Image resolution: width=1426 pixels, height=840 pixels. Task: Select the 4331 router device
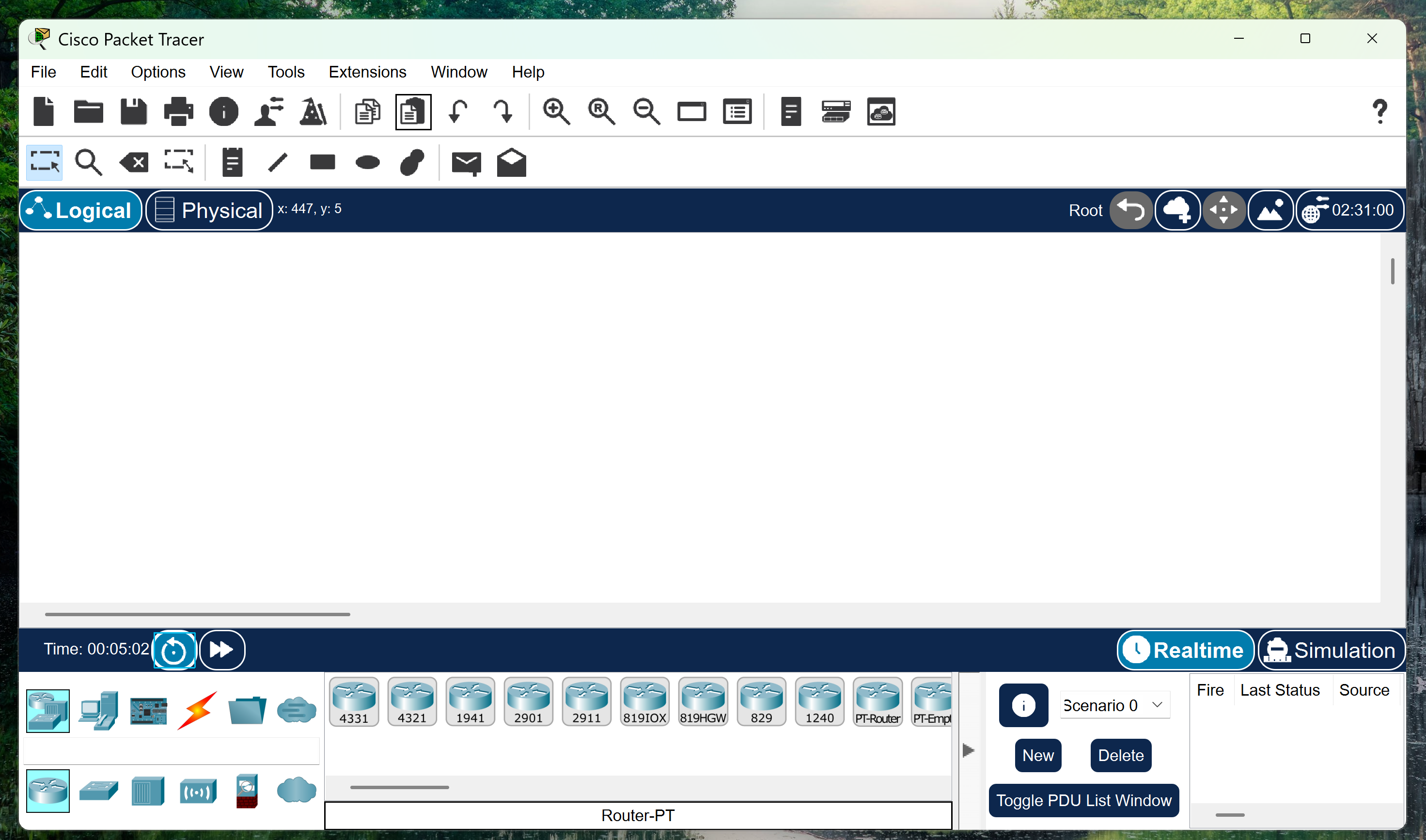click(x=354, y=701)
